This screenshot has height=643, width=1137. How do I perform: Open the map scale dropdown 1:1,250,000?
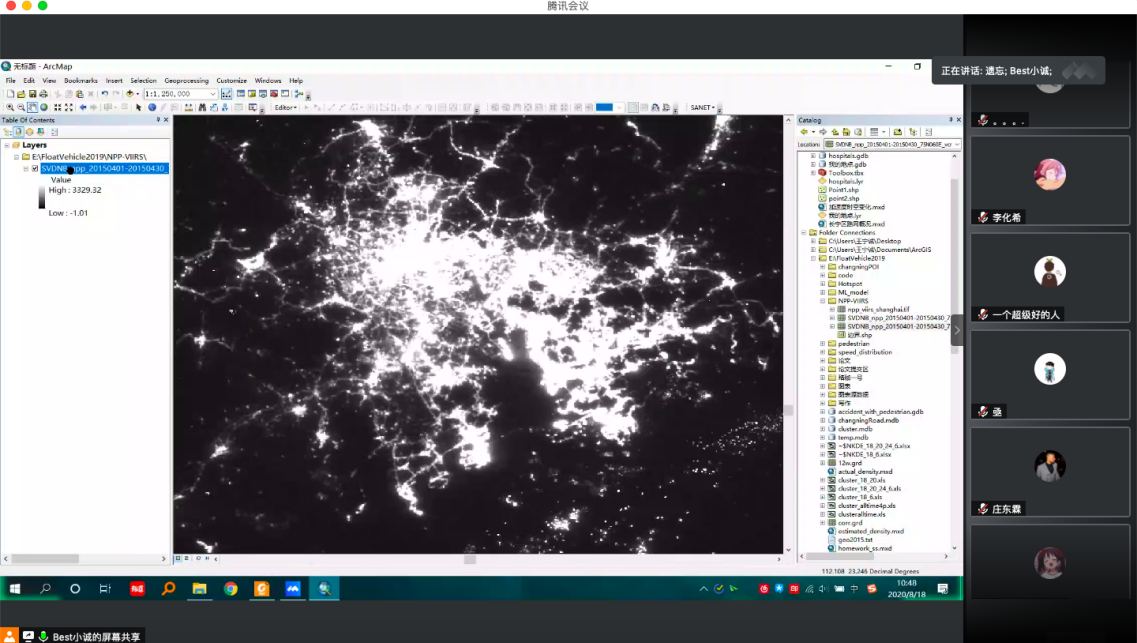214,94
